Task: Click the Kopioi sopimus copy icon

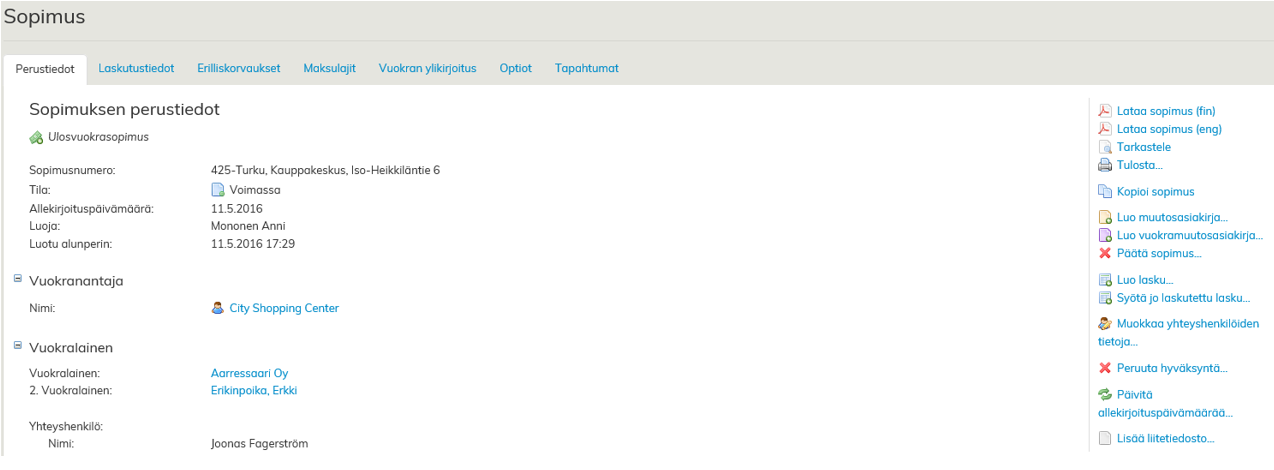Action: point(1105,191)
